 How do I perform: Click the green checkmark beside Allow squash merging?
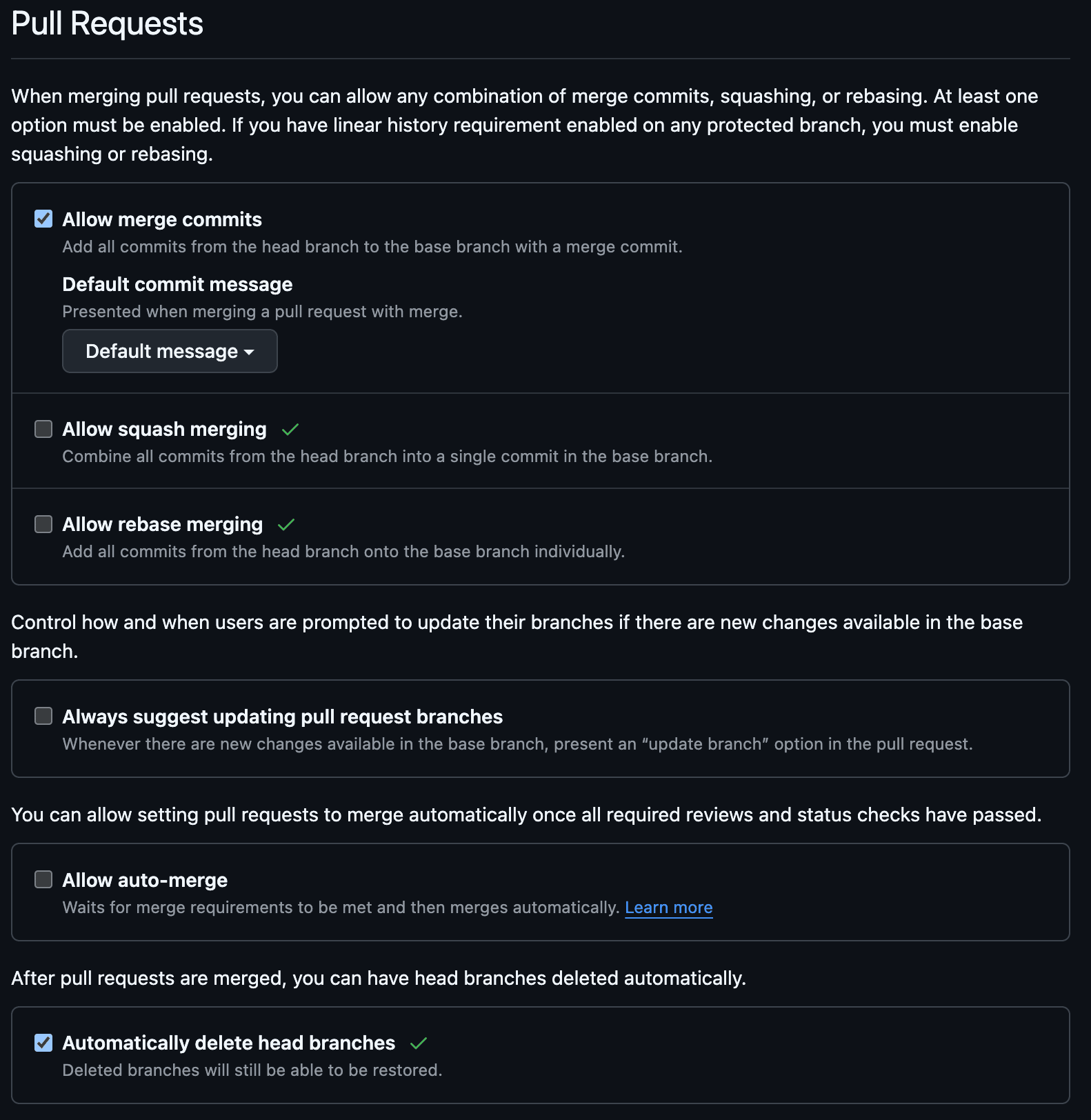[290, 429]
